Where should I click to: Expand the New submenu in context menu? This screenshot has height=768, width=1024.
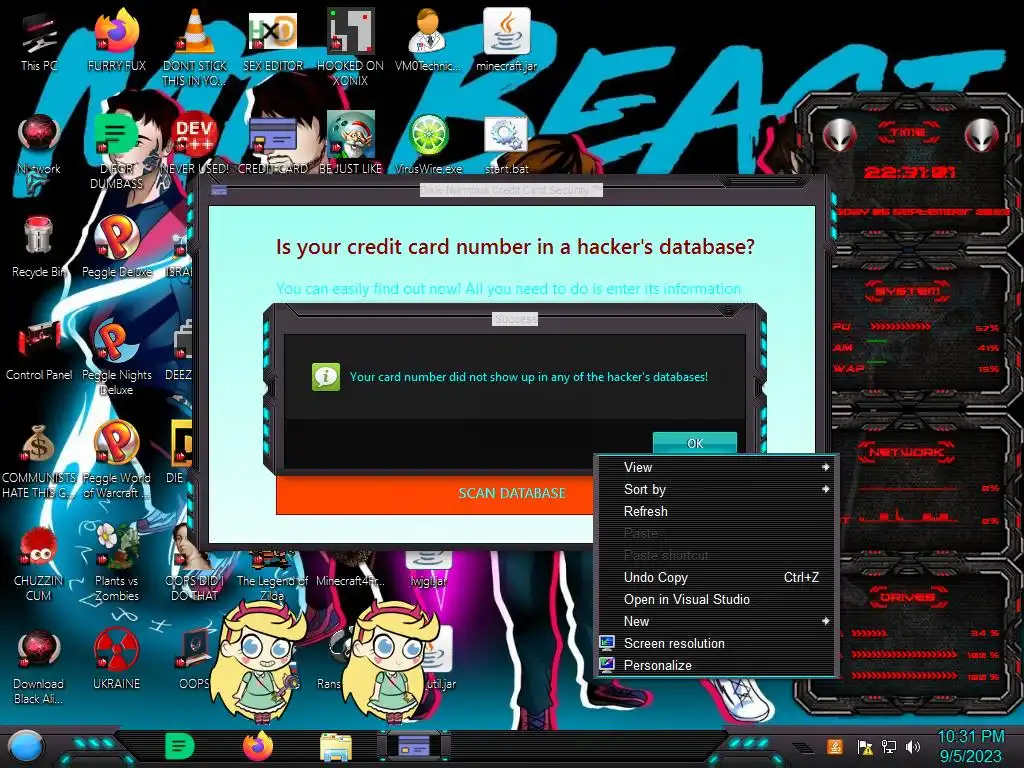coord(716,622)
